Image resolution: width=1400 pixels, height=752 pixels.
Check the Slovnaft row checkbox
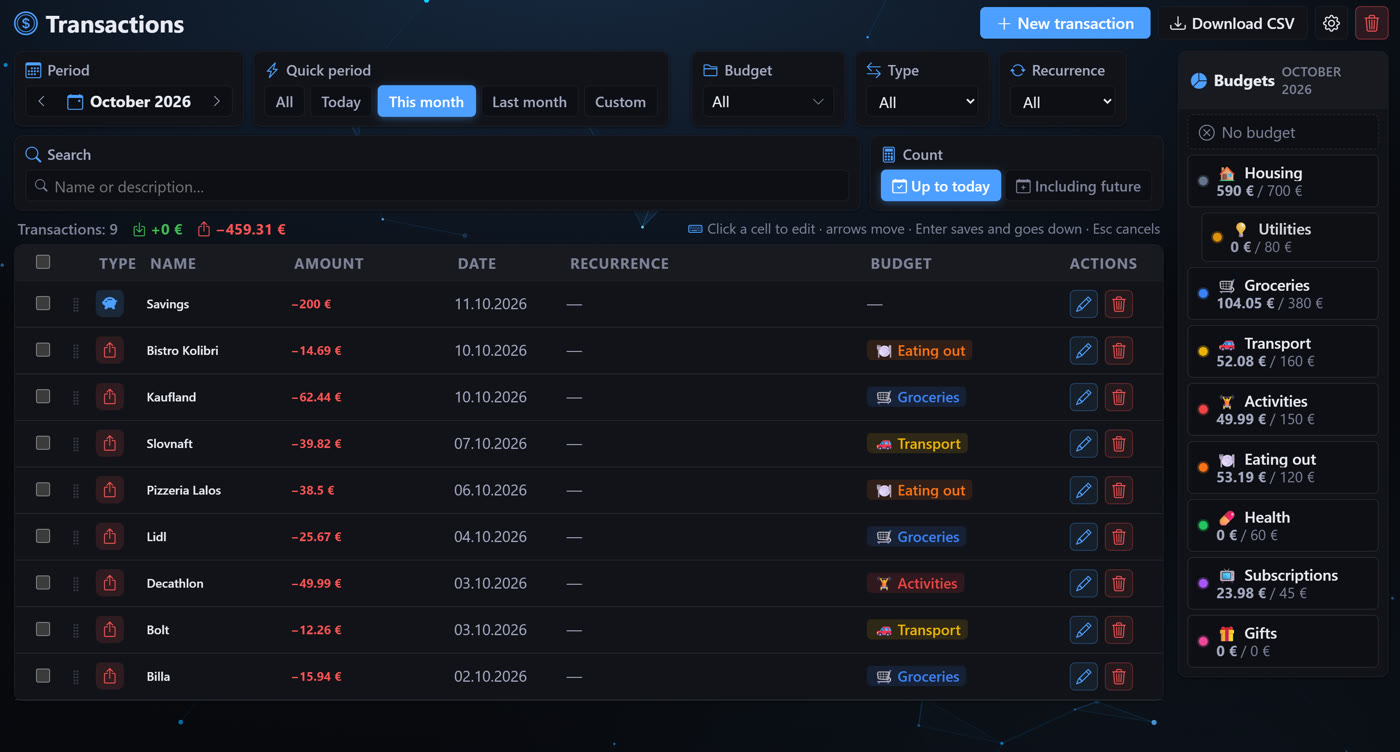pos(43,443)
